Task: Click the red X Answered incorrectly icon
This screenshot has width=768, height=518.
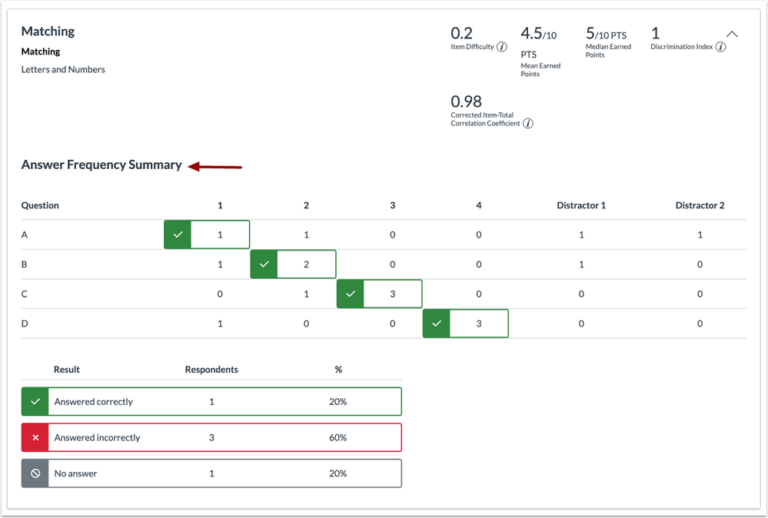Action: [x=35, y=437]
